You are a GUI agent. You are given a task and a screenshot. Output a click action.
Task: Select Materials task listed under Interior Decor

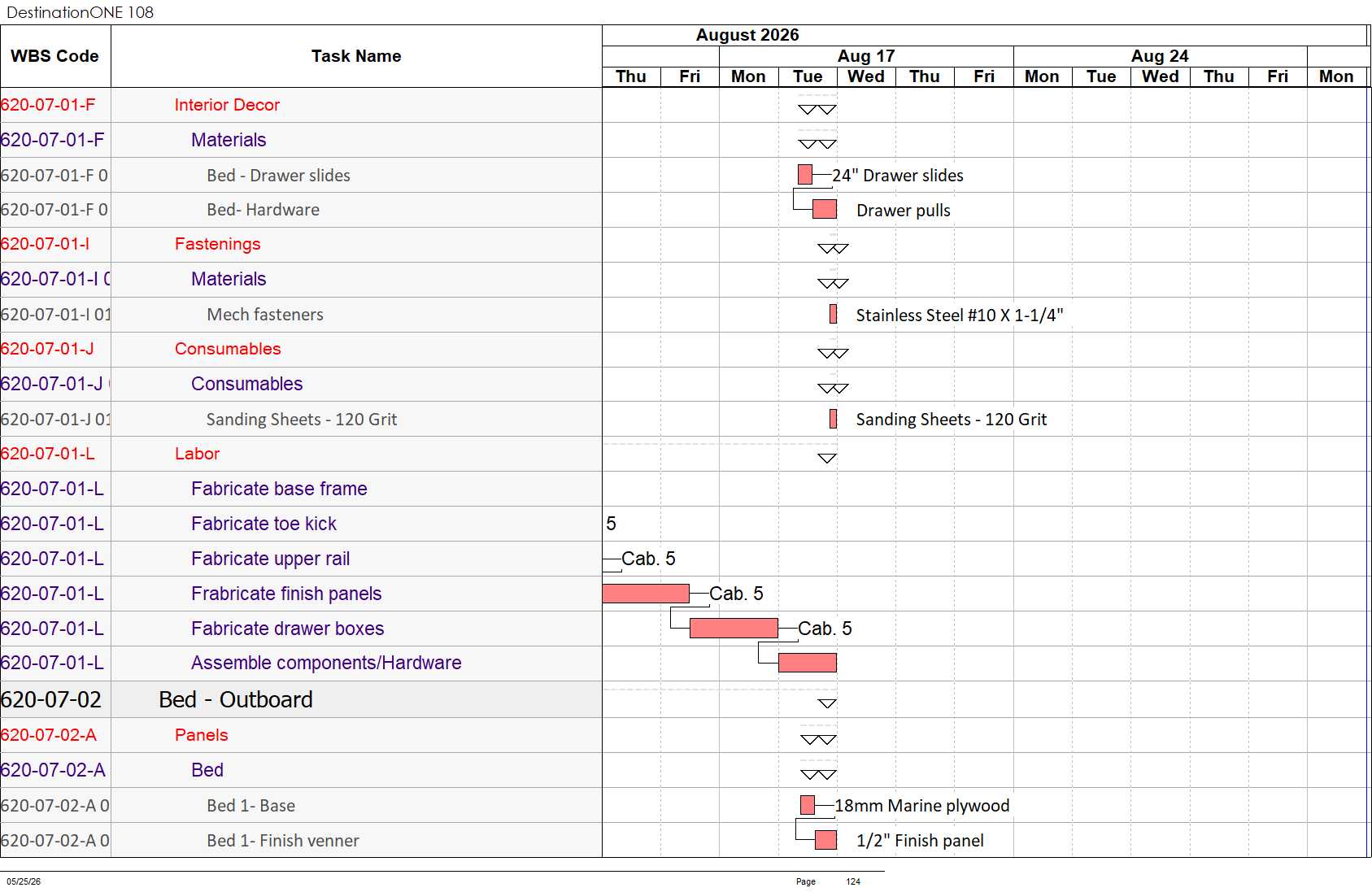click(x=229, y=140)
